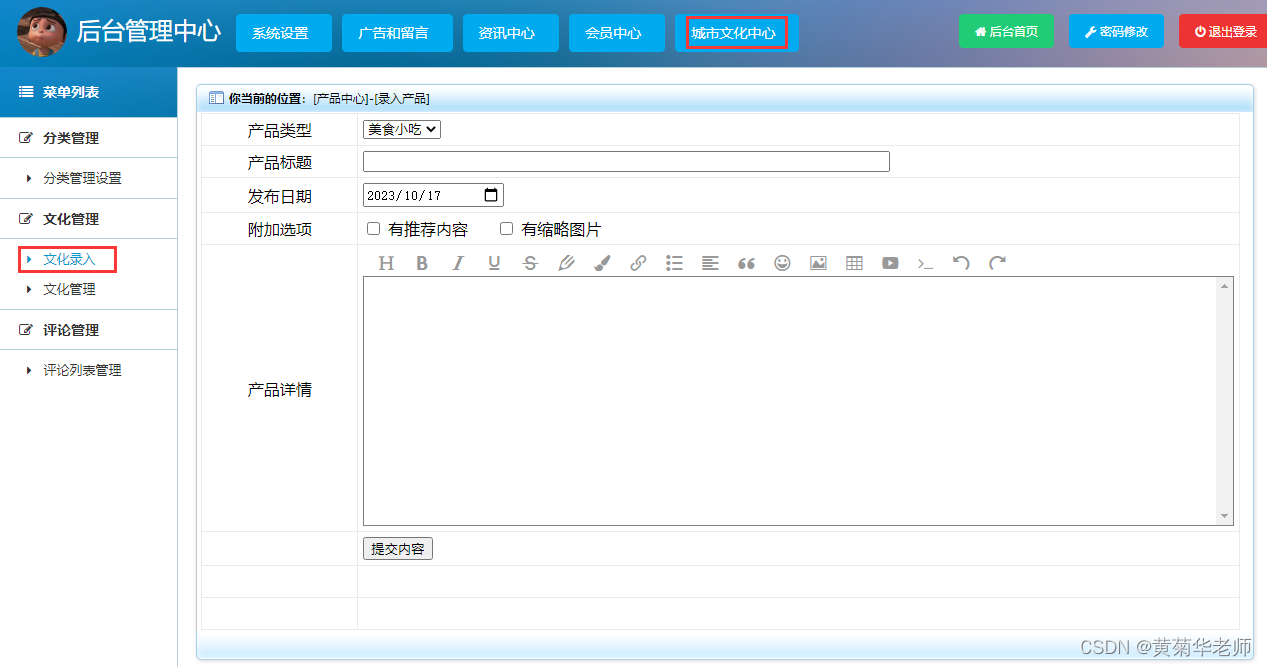Image resolution: width=1267 pixels, height=667 pixels.
Task: Select the underline formatting icon
Action: click(x=494, y=263)
